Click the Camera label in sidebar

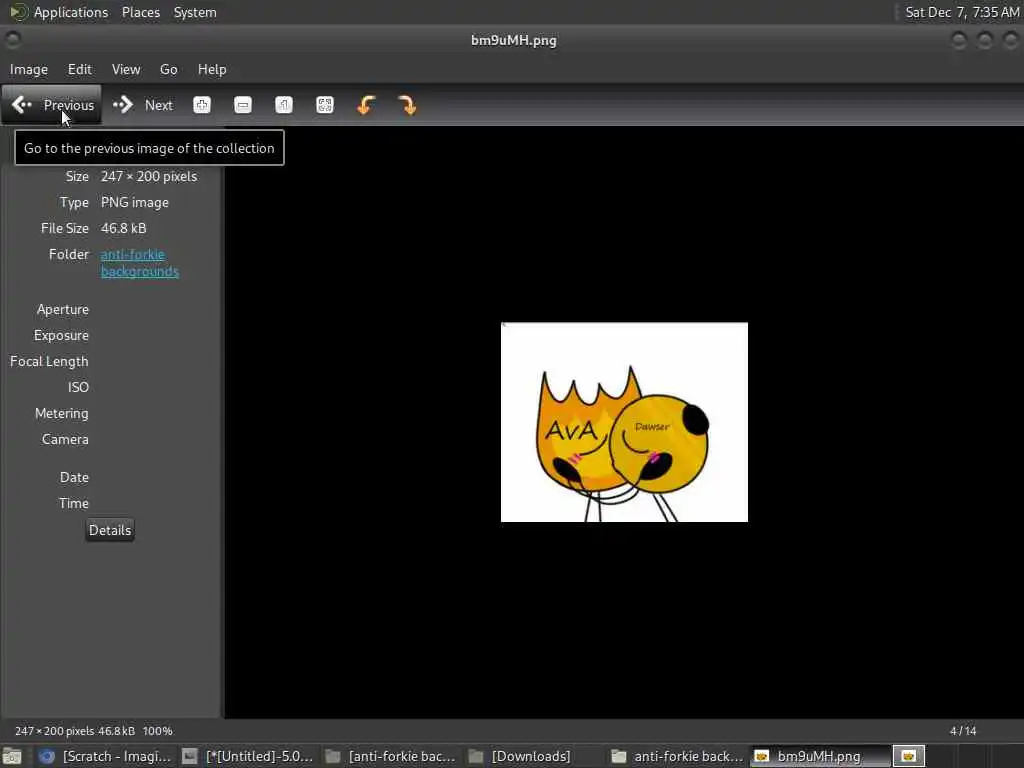65,440
